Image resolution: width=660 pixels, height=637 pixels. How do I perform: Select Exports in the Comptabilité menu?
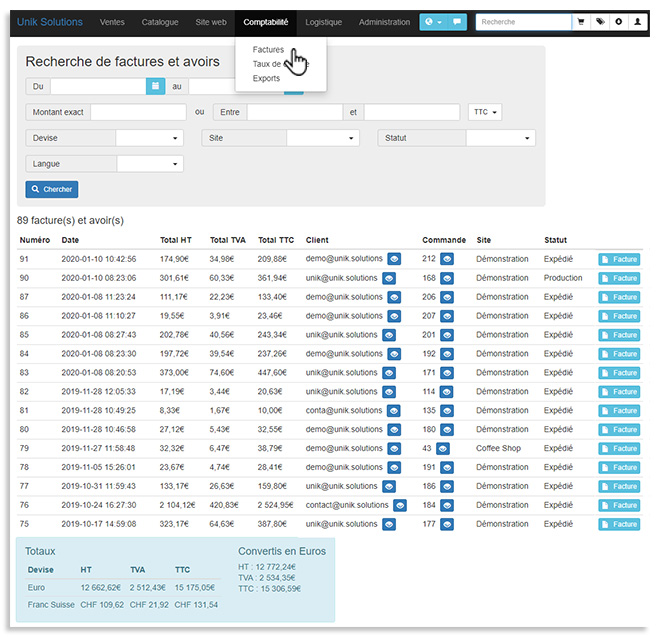(x=266, y=78)
